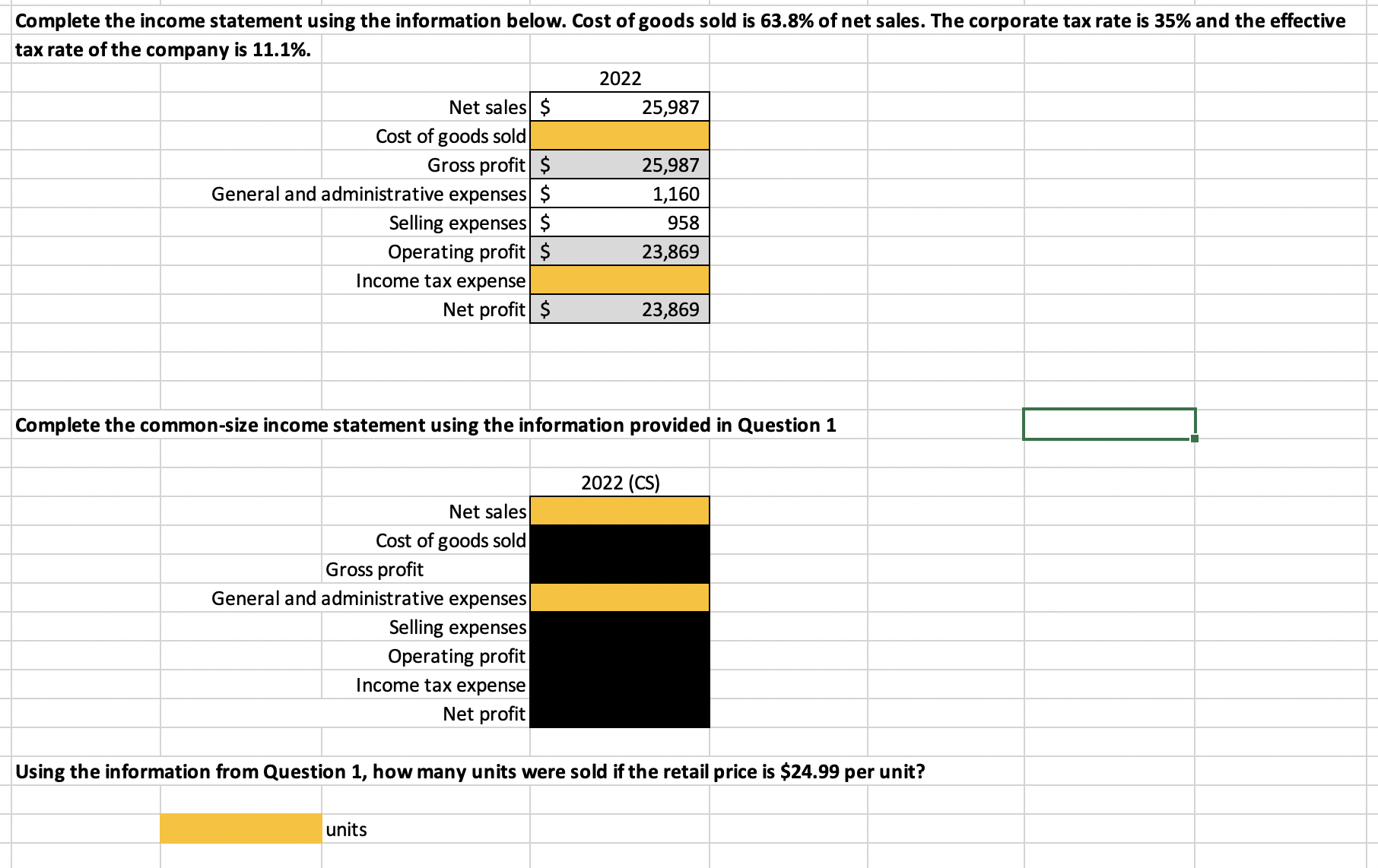Click the orange Income tax expense input cell
Viewport: 1378px width, 868px height.
click(620, 280)
